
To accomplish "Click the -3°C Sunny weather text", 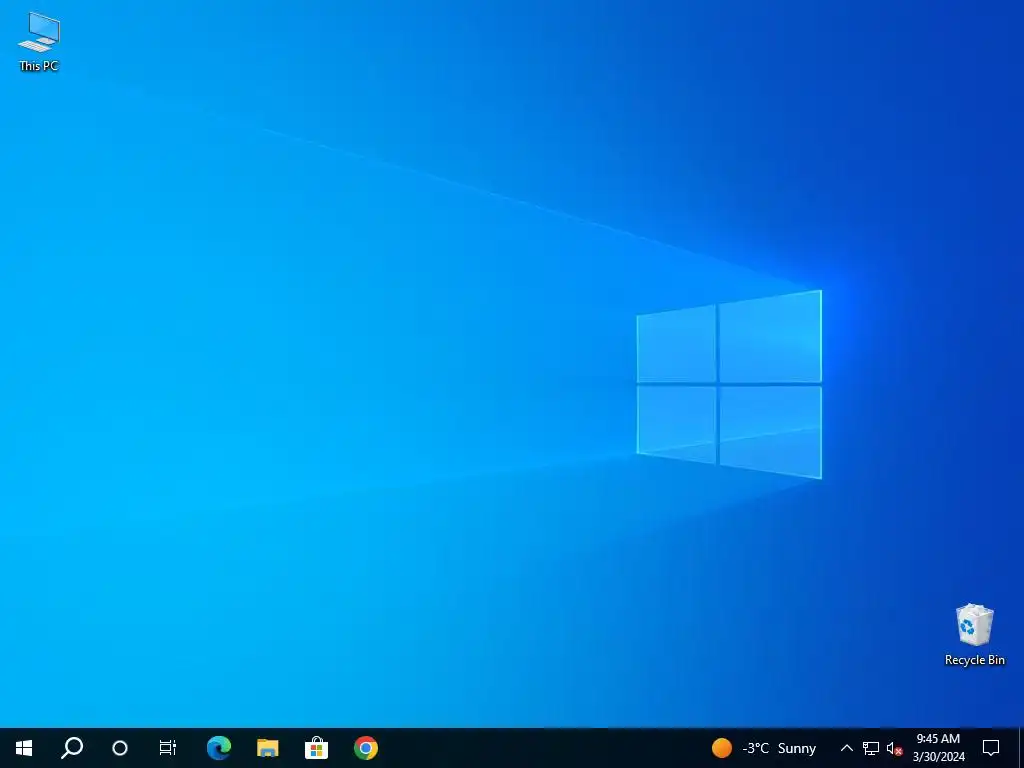I will click(x=779, y=748).
